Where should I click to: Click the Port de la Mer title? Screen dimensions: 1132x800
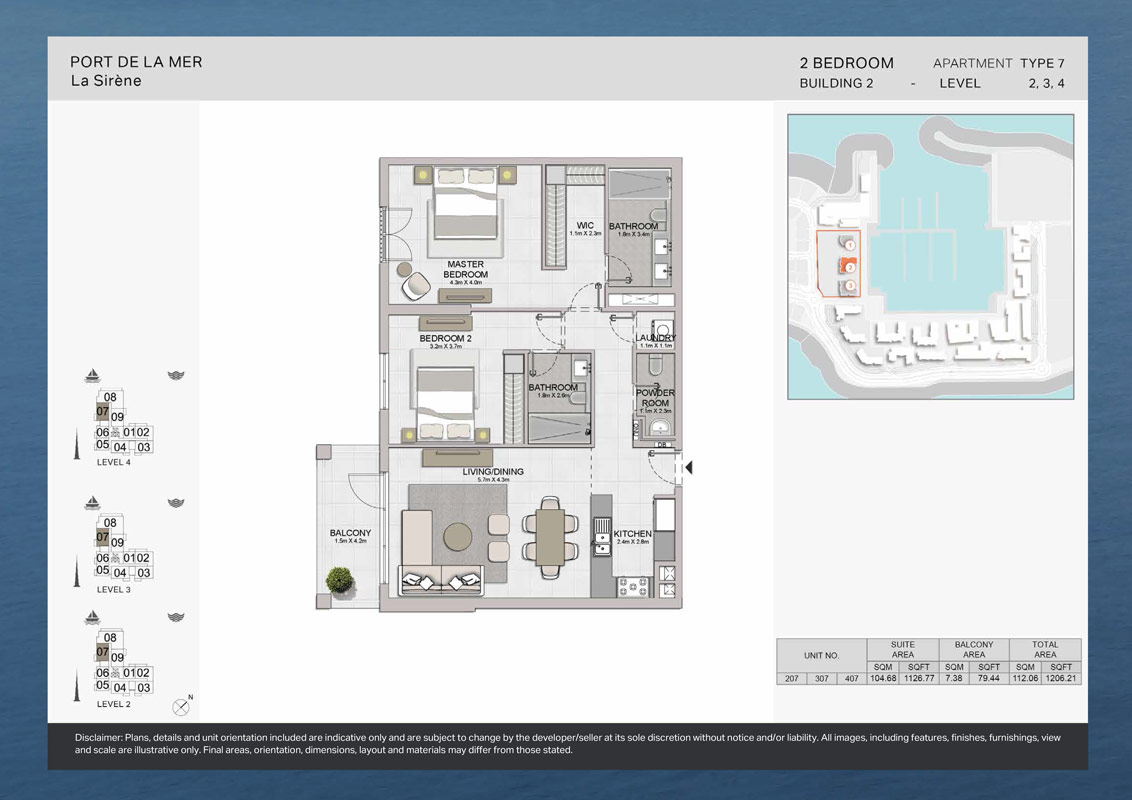[136, 62]
